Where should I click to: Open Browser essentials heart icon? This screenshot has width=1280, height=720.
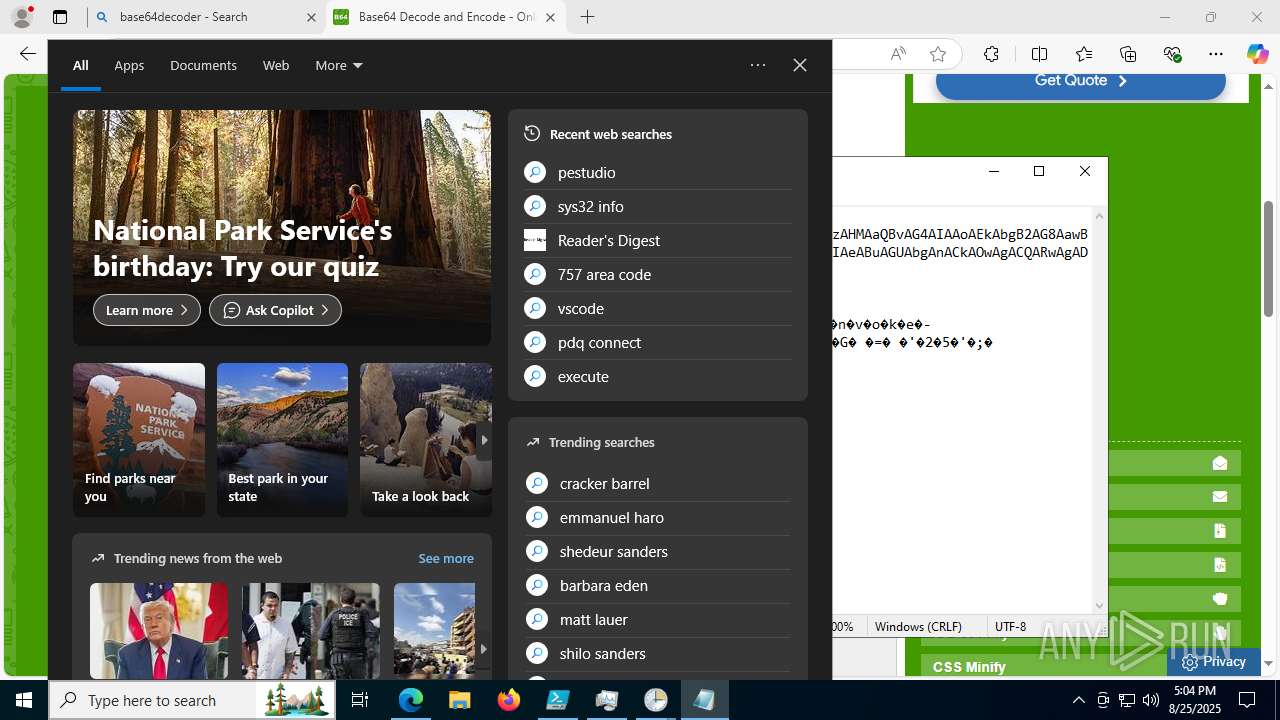point(1173,54)
